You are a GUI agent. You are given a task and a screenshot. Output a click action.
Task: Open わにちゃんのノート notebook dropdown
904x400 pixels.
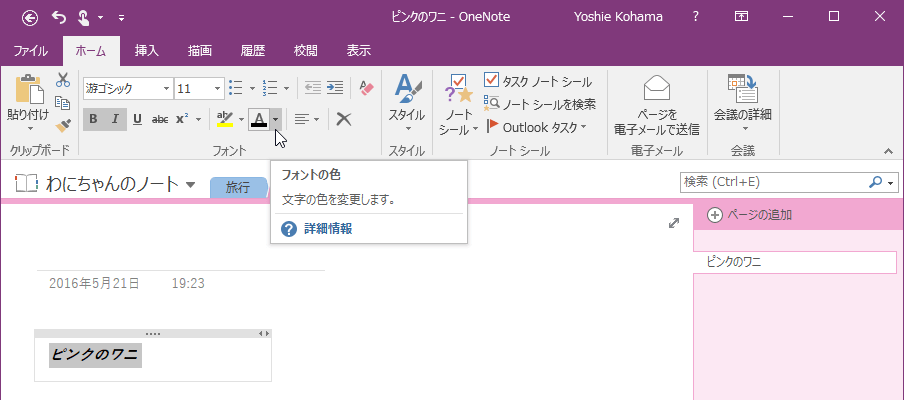click(x=191, y=185)
